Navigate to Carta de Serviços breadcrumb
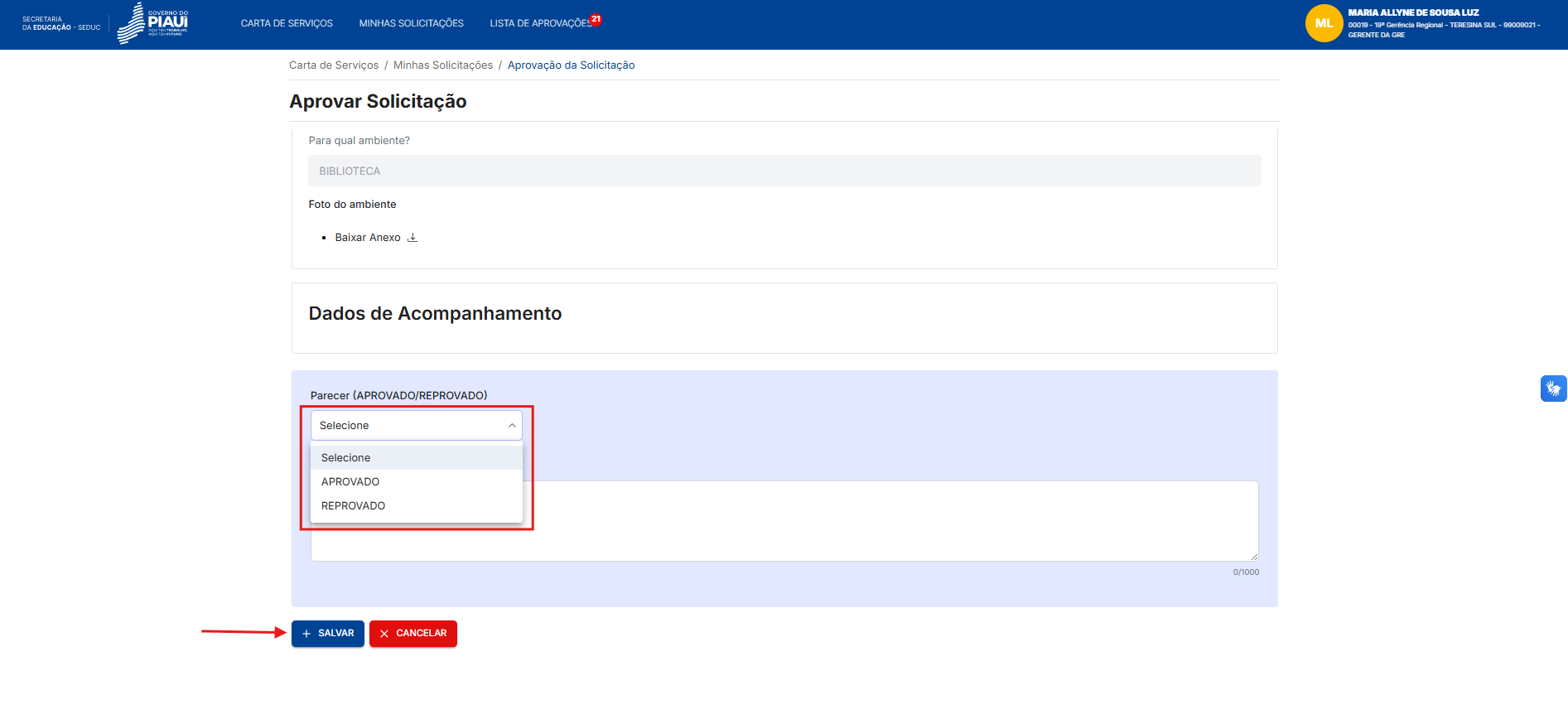Image resolution: width=1568 pixels, height=724 pixels. [334, 65]
